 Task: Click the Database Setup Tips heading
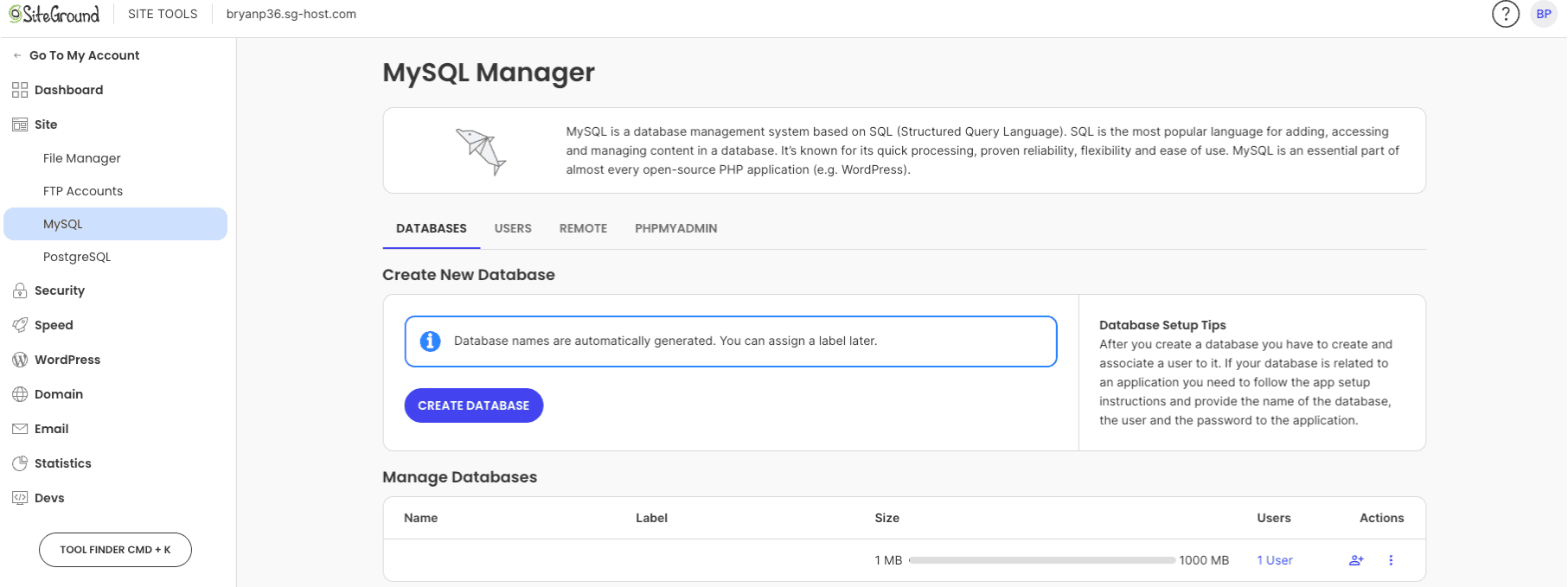1163,325
